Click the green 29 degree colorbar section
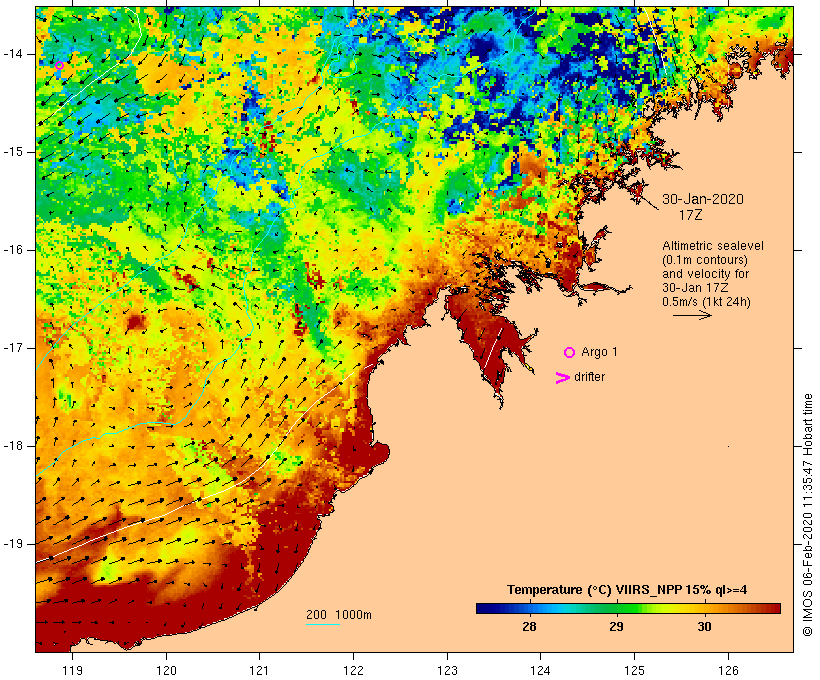820x680 pixels. pyautogui.click(x=617, y=608)
